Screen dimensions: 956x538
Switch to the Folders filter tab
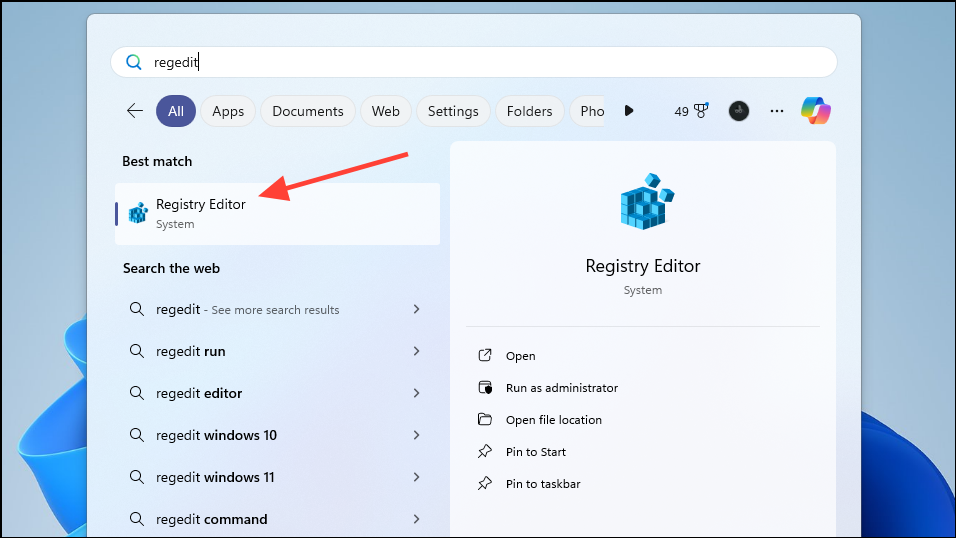point(529,111)
